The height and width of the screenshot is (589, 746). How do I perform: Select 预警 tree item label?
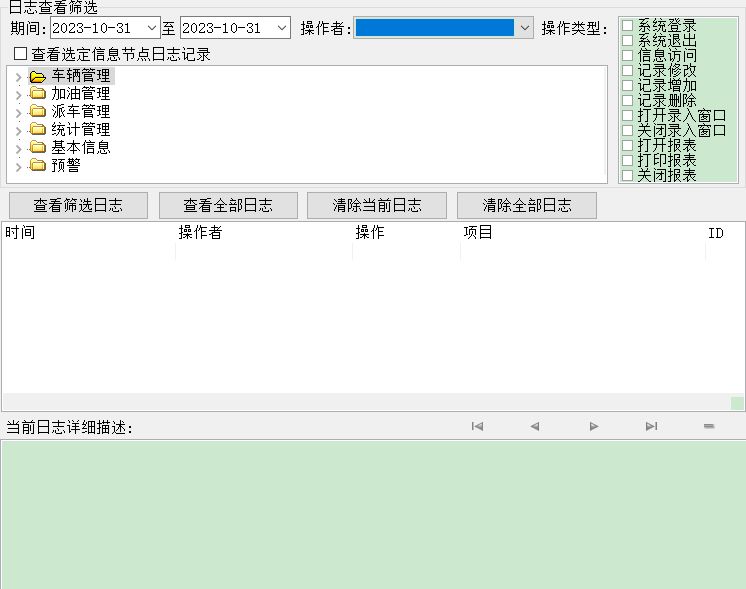pyautogui.click(x=66, y=165)
